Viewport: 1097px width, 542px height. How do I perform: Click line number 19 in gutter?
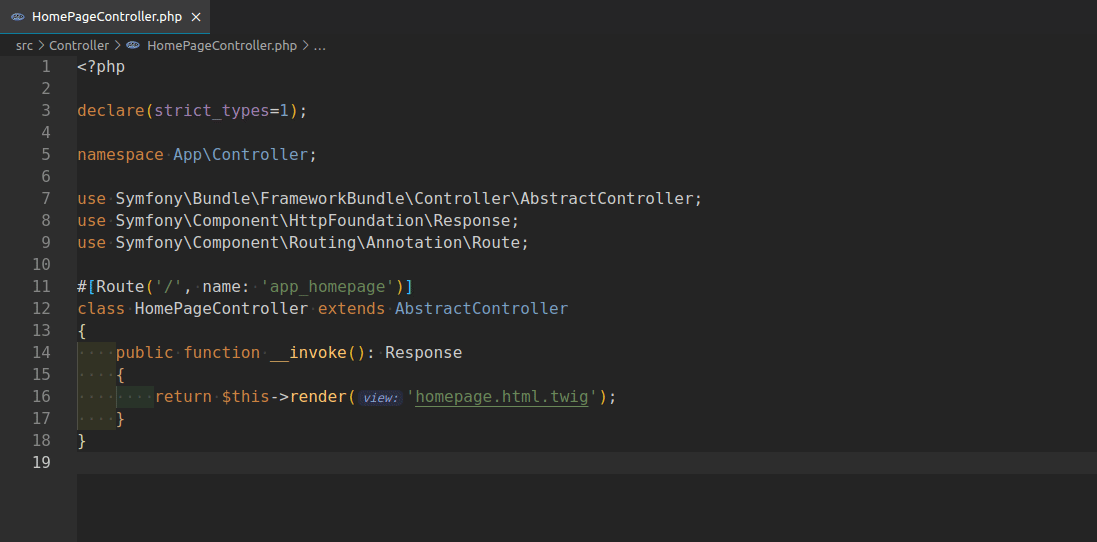coord(41,462)
